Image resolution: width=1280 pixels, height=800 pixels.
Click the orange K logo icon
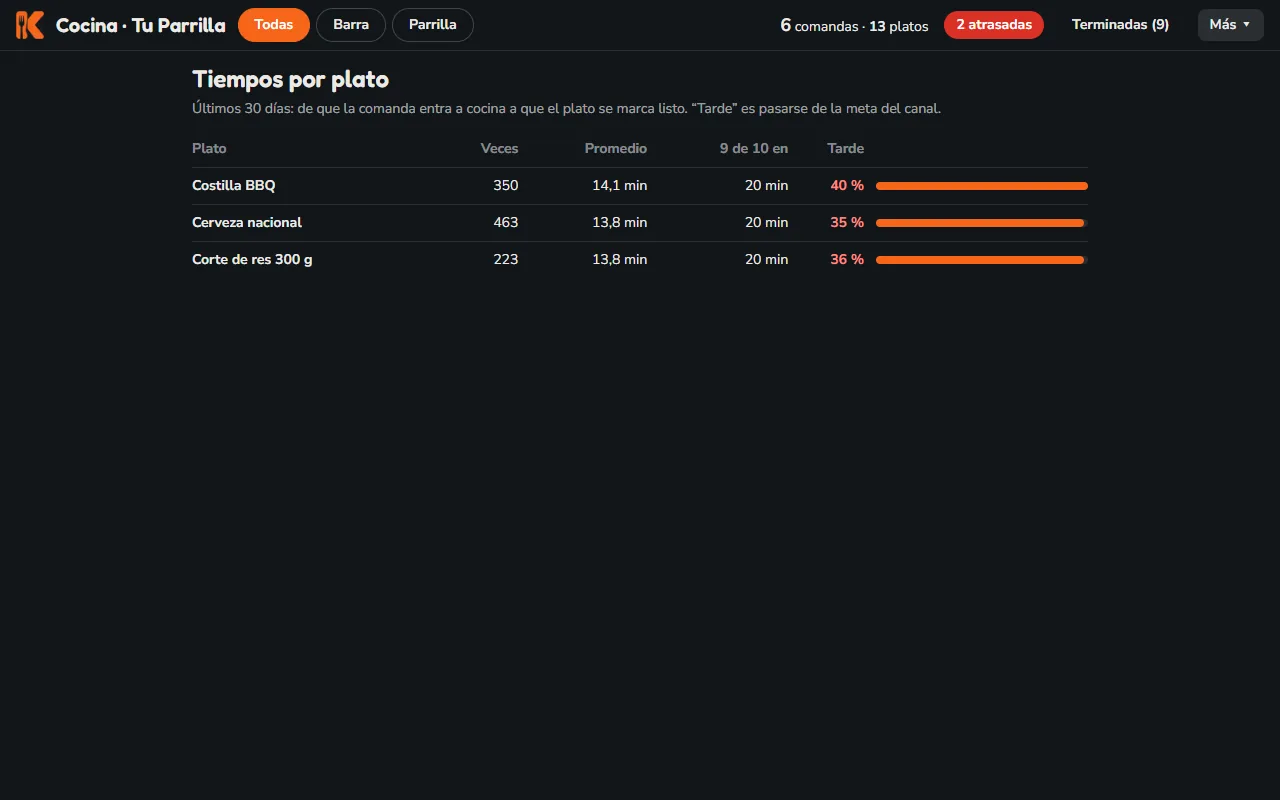(x=30, y=25)
